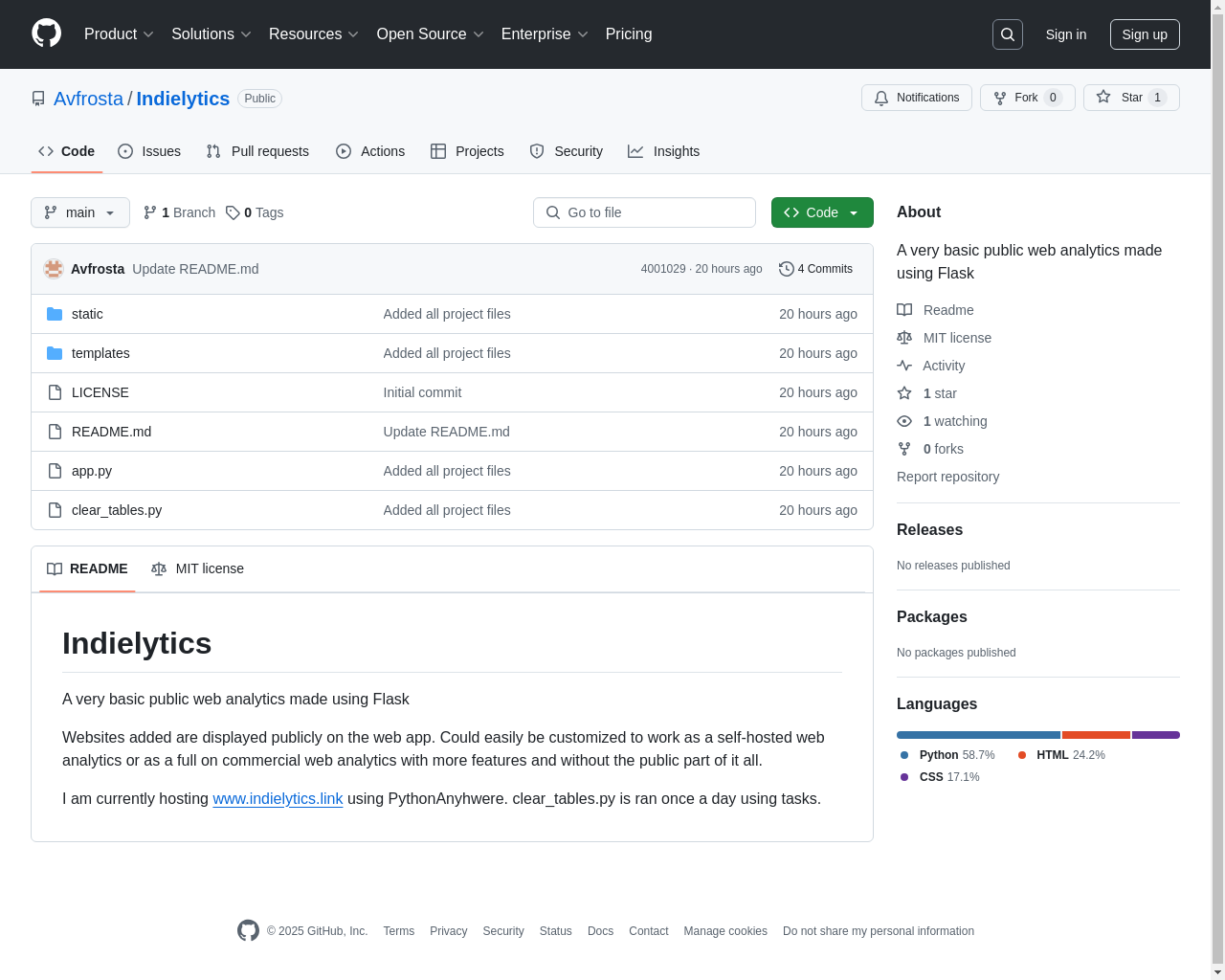1225x980 pixels.
Task: Open the main branch selector dropdown
Action: coord(80,212)
